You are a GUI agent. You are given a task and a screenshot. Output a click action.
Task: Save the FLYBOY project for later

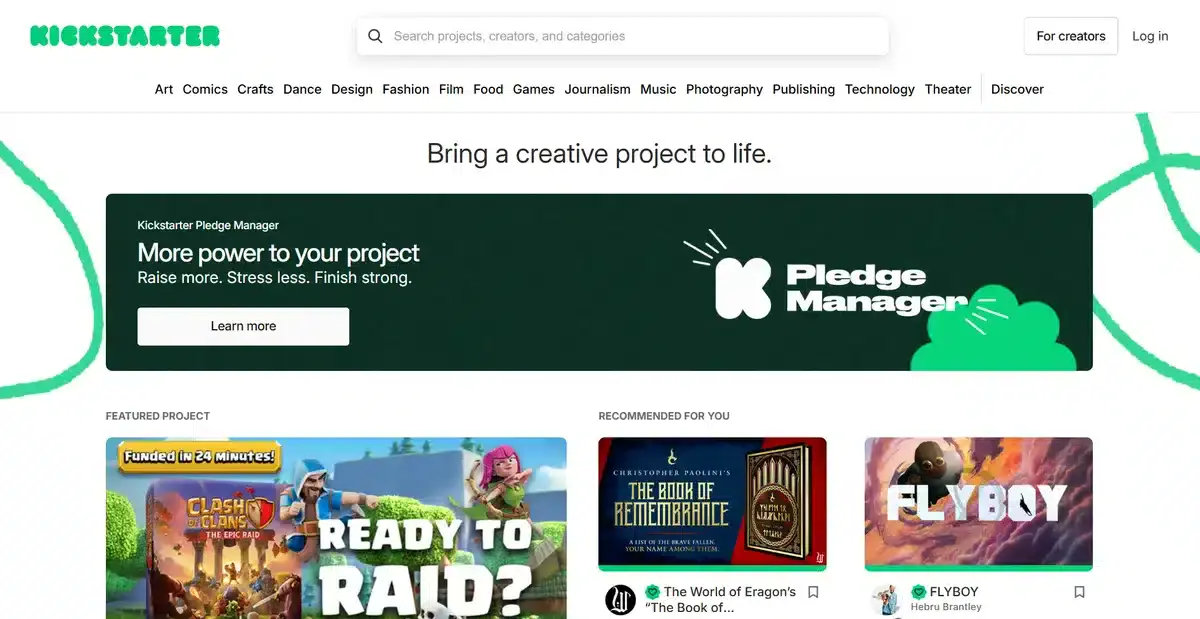(1079, 592)
